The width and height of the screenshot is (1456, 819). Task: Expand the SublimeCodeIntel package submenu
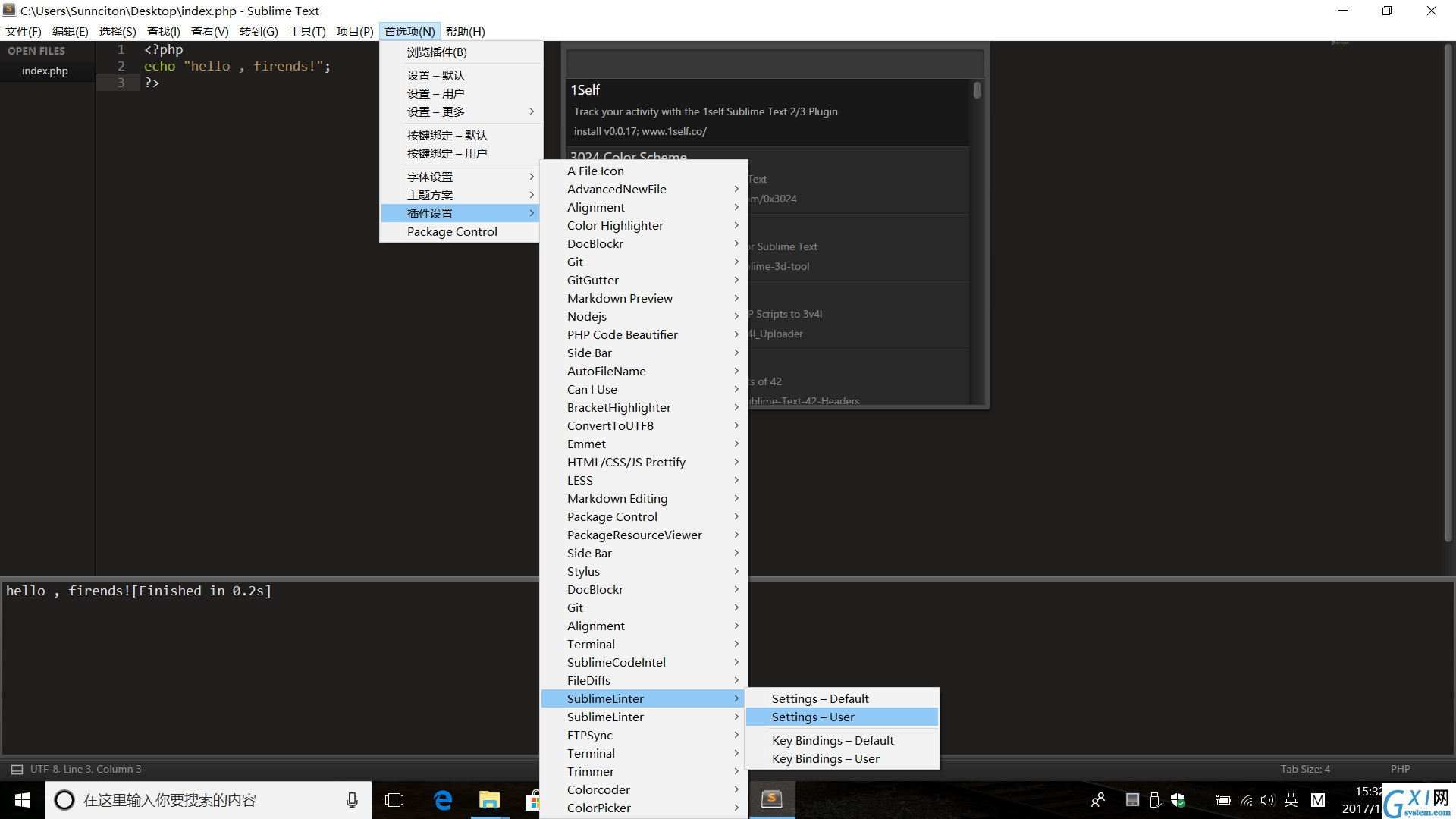coord(645,662)
